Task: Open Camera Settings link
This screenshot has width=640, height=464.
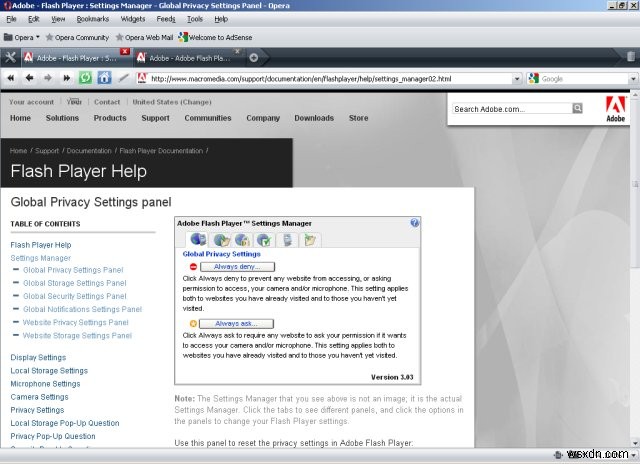Action: point(40,397)
